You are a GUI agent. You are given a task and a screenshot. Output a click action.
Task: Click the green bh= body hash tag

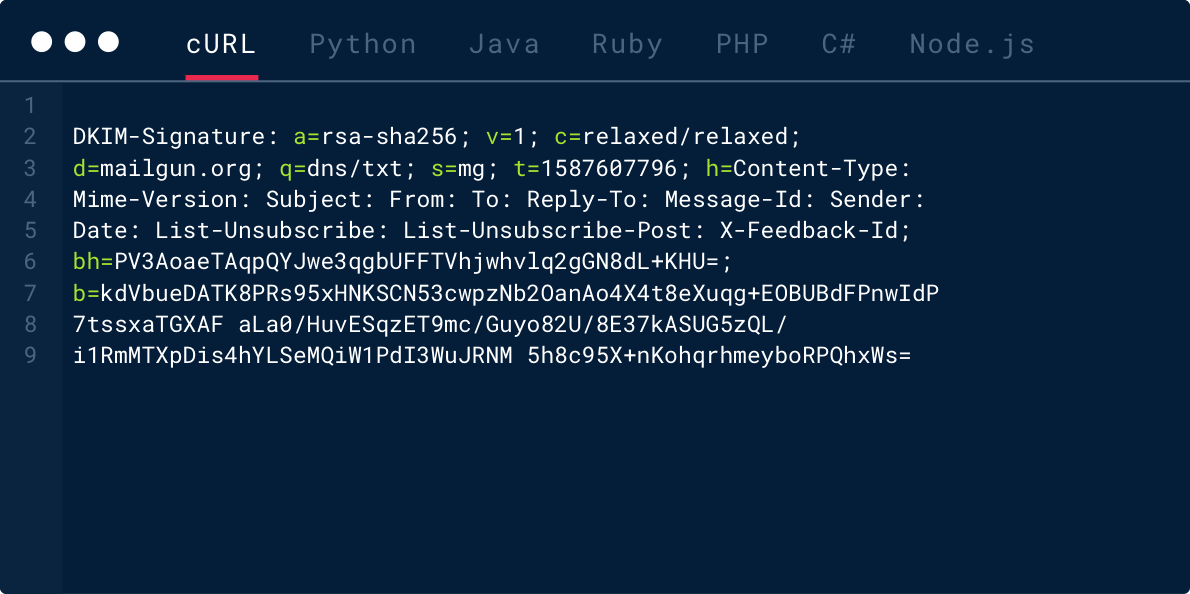93,262
